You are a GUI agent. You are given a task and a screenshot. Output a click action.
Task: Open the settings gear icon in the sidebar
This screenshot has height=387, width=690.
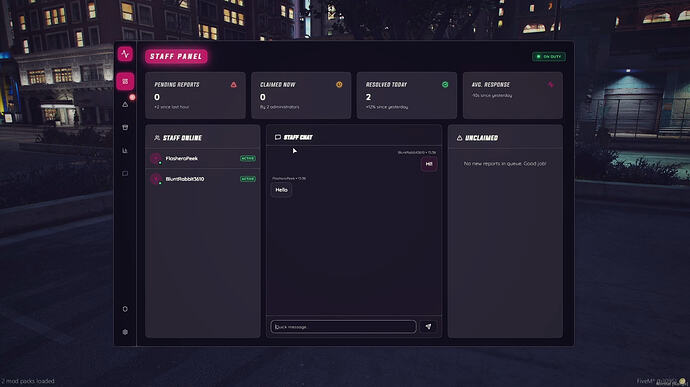click(125, 332)
